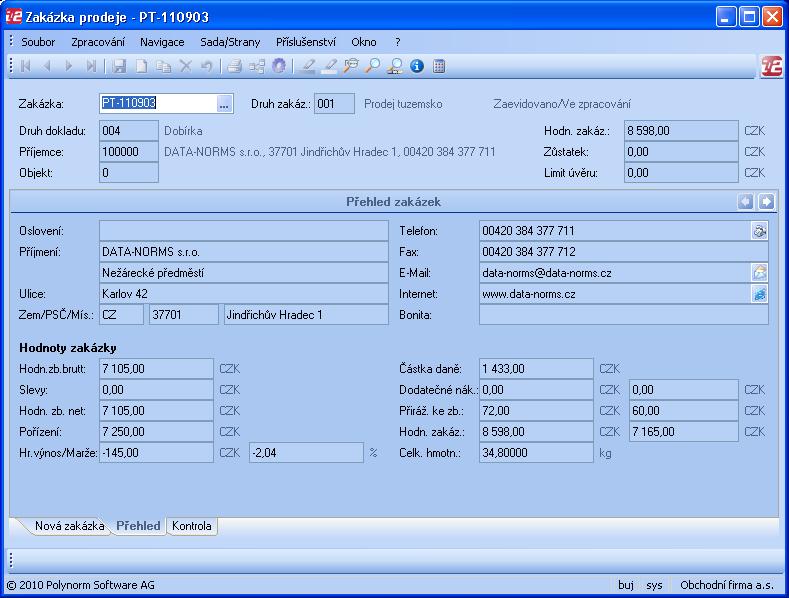The height and width of the screenshot is (598, 789).
Task: Click the second pencil edit icon
Action: point(330,66)
